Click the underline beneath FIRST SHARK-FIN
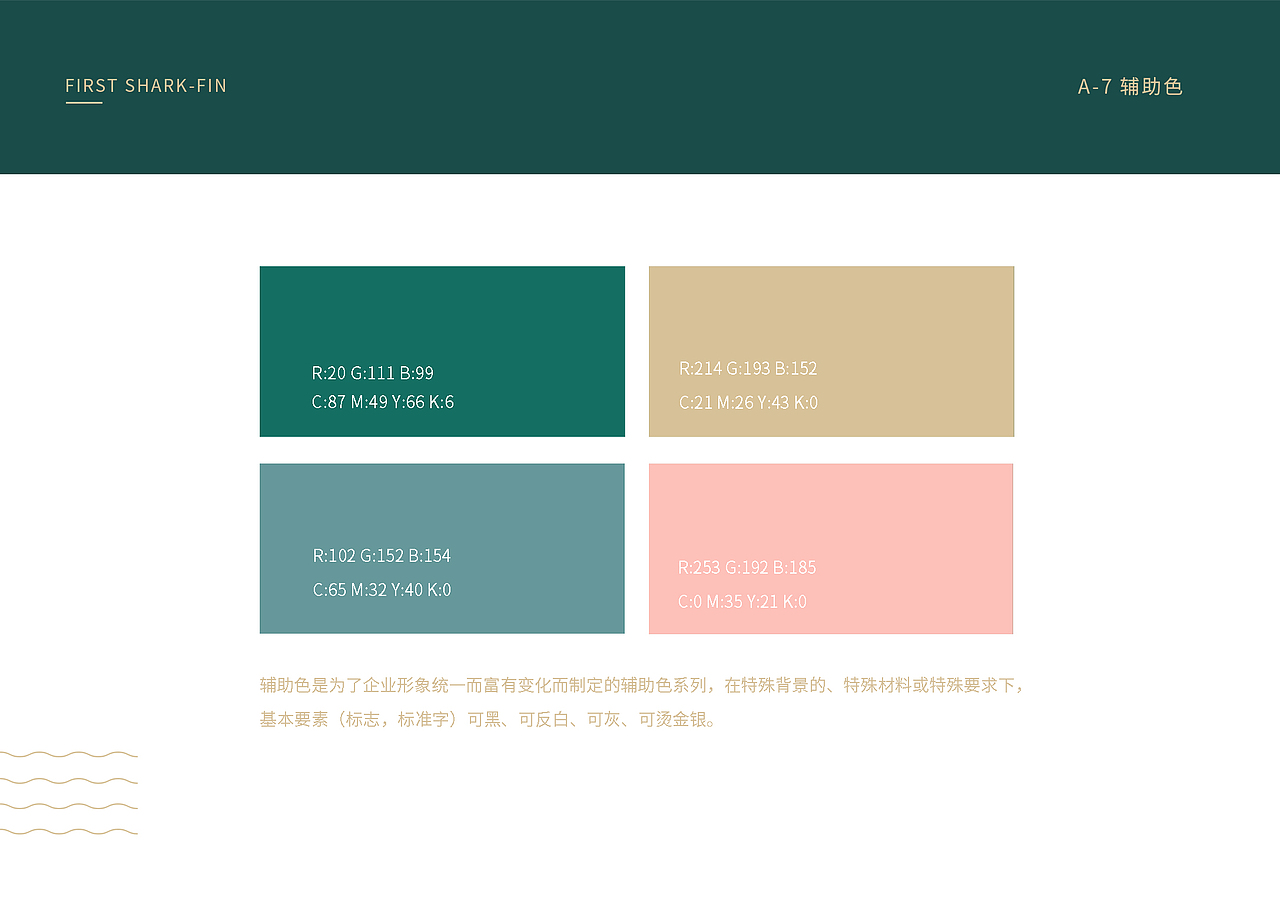Screen dimensions: 1280x904 pos(84,104)
